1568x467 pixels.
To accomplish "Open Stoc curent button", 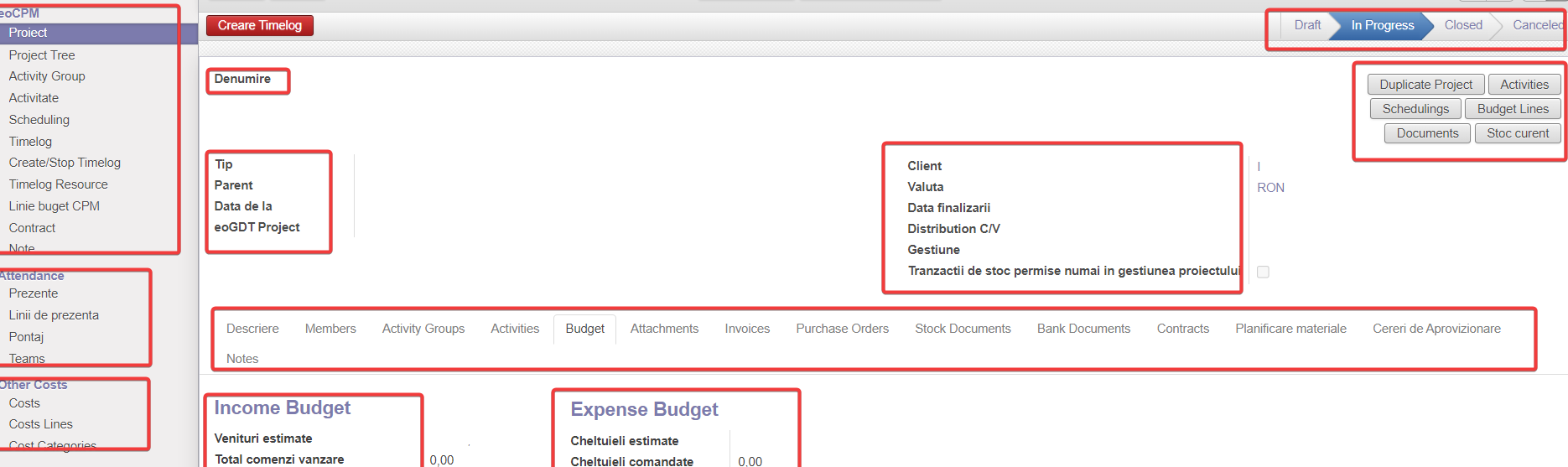I will [x=1518, y=133].
